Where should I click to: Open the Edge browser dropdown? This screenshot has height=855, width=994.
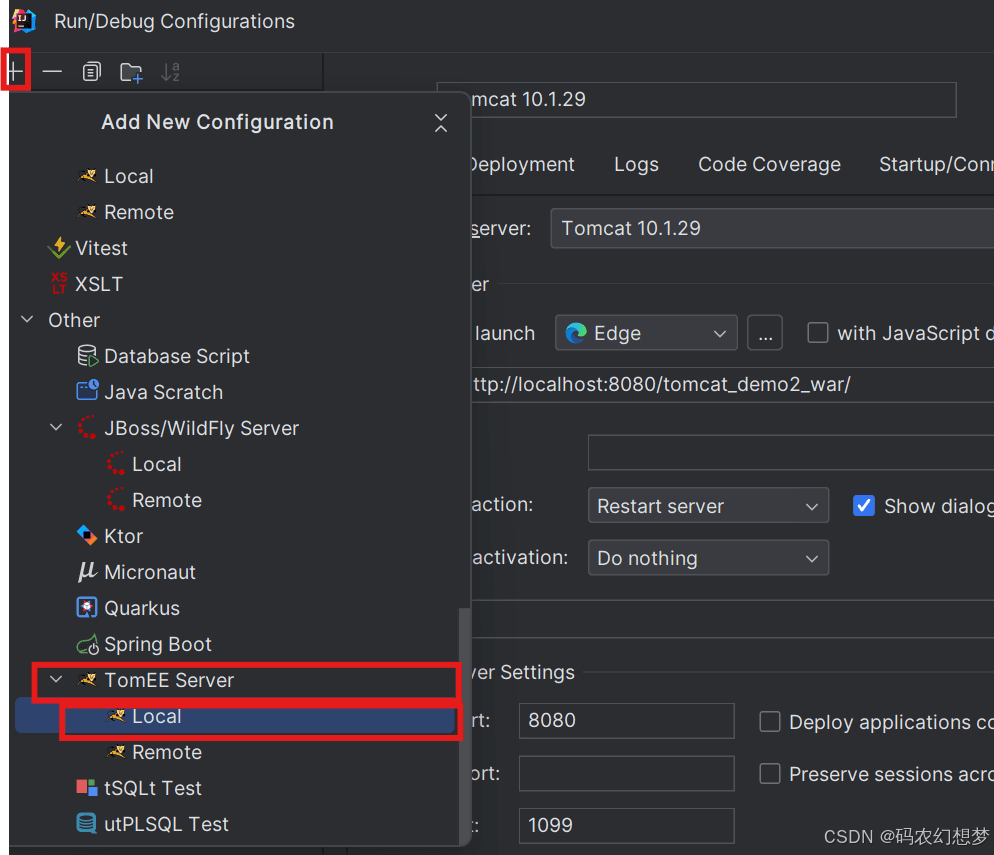(645, 333)
